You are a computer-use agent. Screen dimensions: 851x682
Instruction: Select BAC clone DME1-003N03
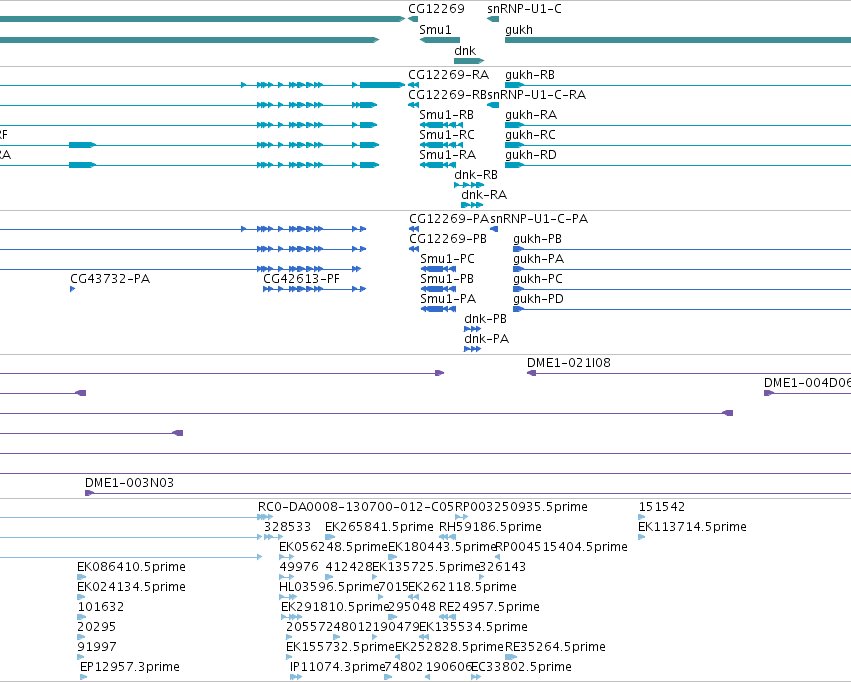[130, 483]
